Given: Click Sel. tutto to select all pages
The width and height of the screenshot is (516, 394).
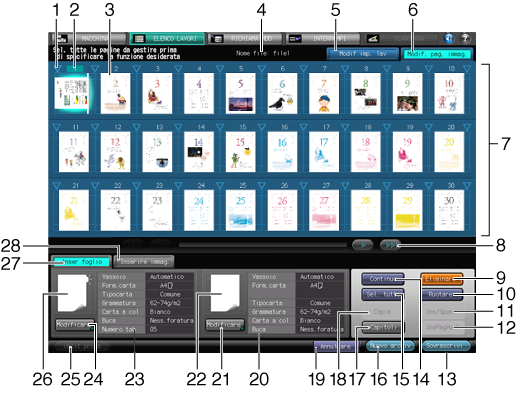Looking at the screenshot, I should [383, 294].
